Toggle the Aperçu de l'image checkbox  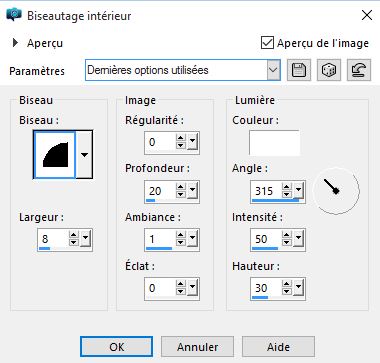[x=267, y=43]
